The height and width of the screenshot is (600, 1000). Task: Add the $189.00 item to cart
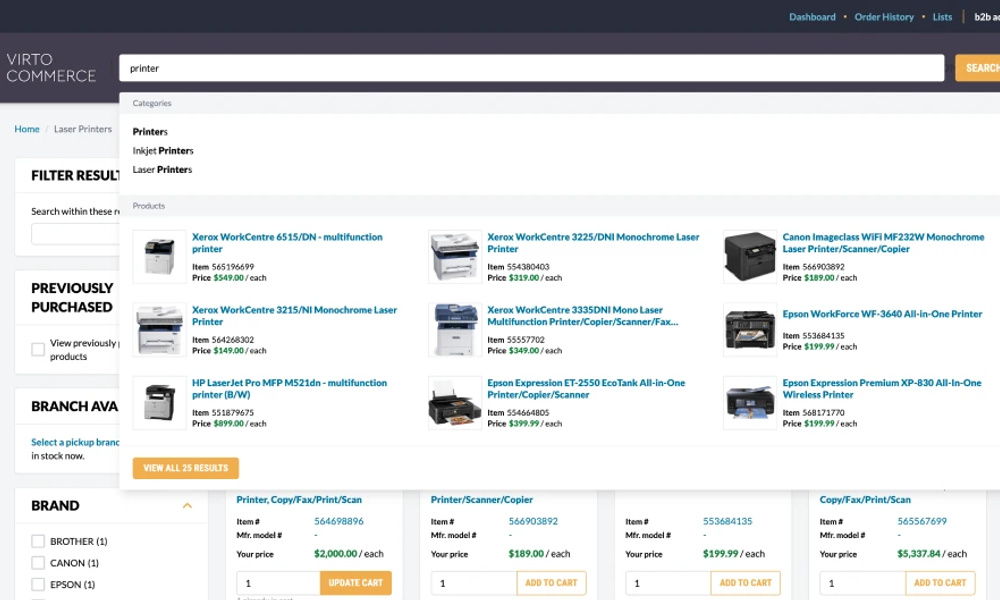click(550, 583)
